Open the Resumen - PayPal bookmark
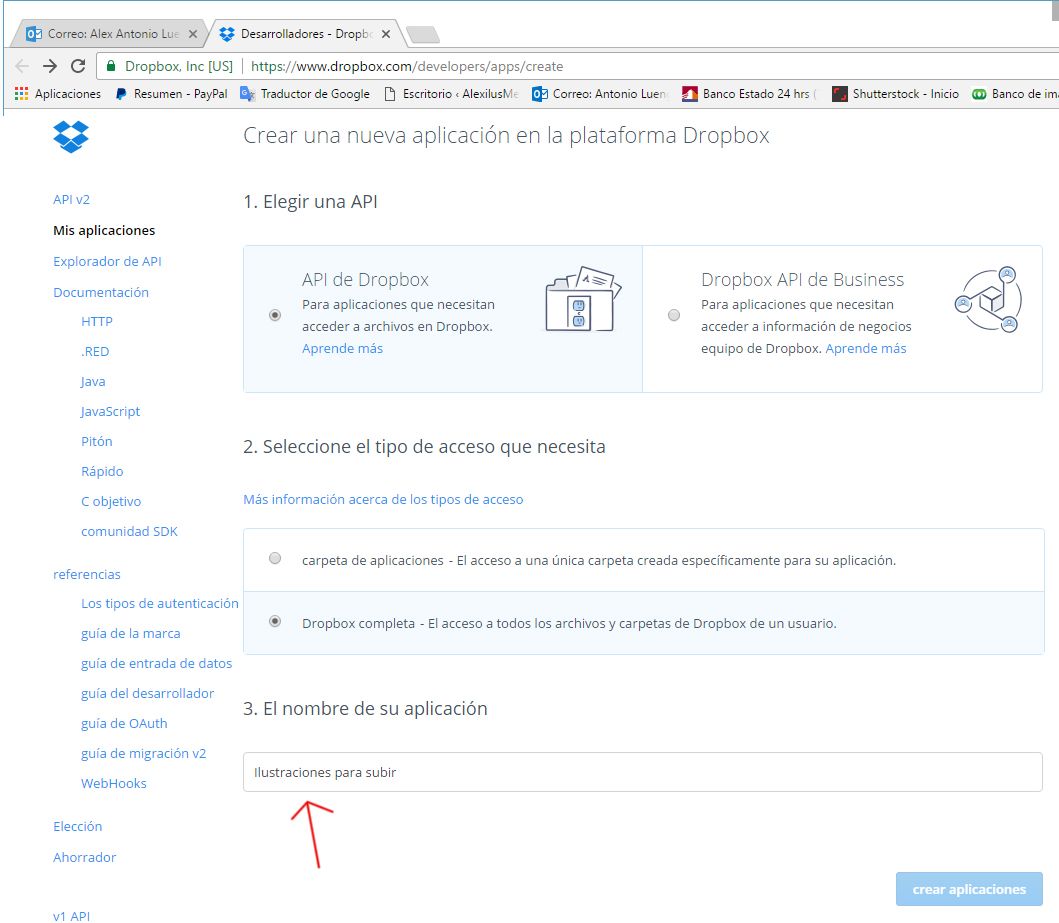Image resolution: width=1059 pixels, height=923 pixels. point(172,94)
